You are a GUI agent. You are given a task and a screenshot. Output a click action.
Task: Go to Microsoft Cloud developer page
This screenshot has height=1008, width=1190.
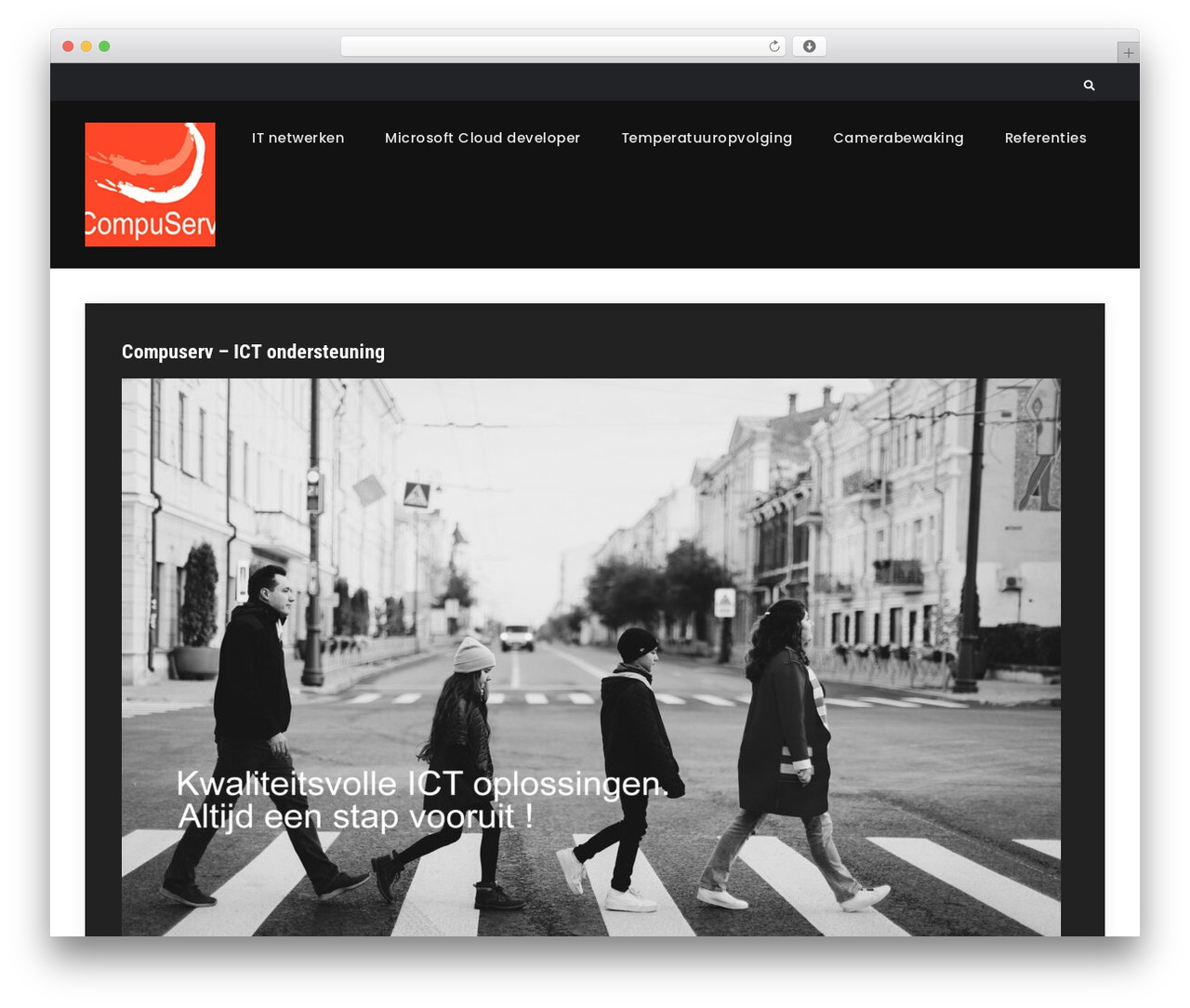coord(483,138)
